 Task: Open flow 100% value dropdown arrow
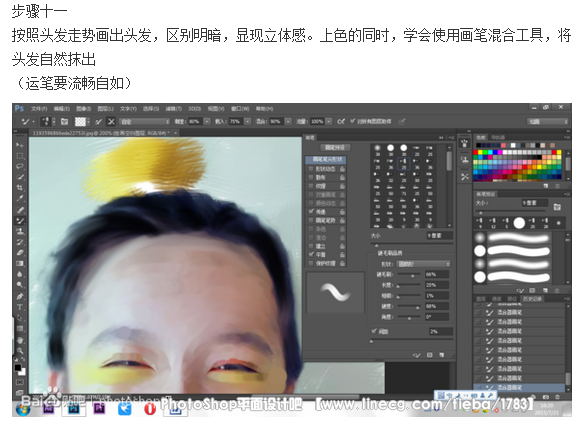click(x=328, y=121)
